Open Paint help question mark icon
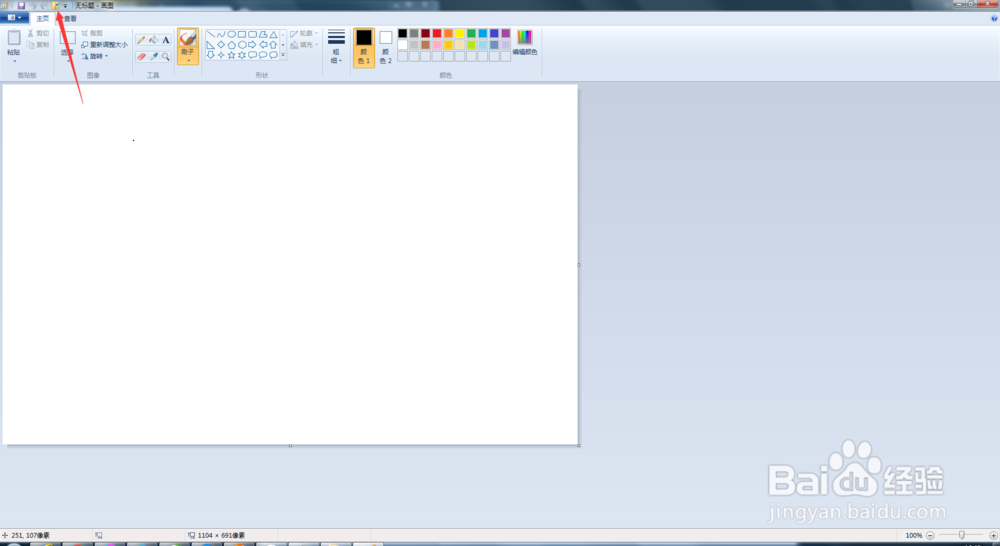1000x546 pixels. 994,18
